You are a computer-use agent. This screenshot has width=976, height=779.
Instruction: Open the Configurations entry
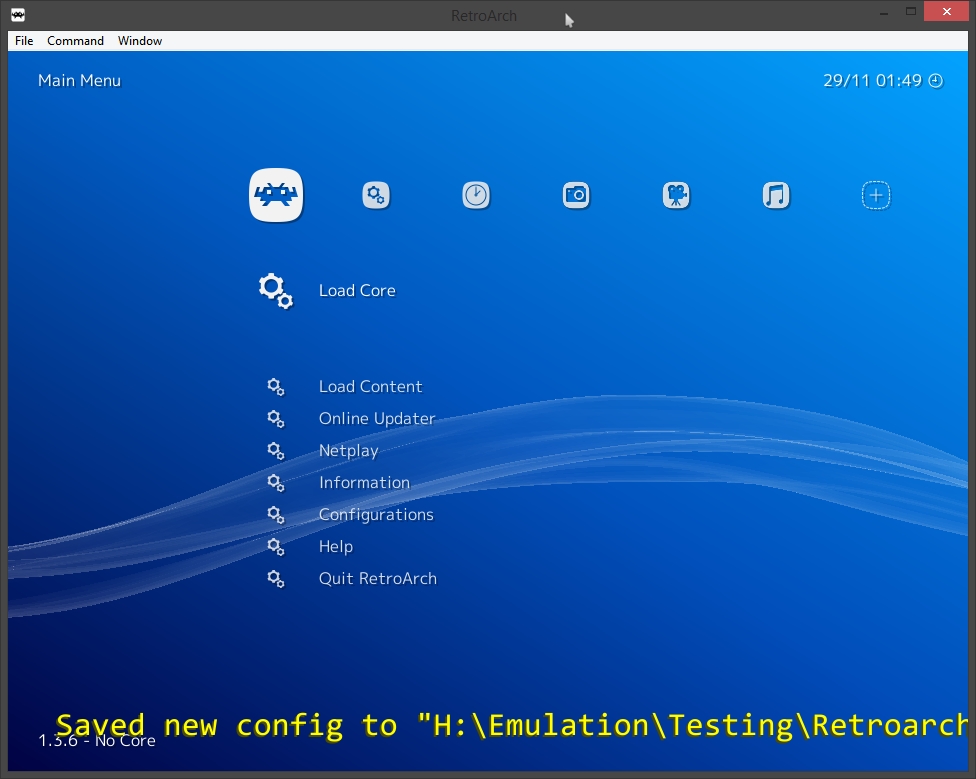376,515
